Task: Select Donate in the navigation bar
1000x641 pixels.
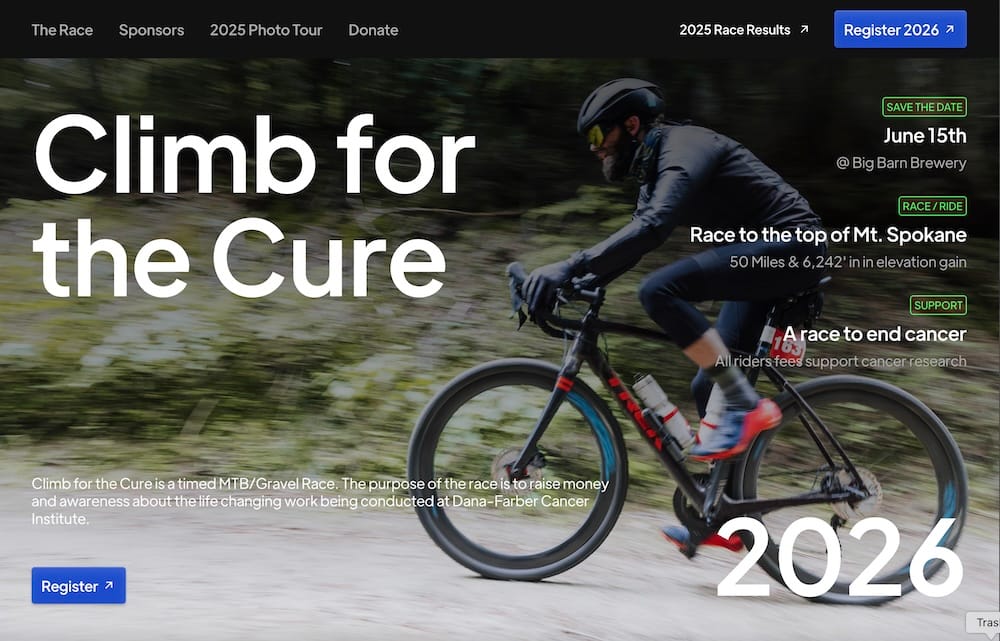Action: [373, 30]
